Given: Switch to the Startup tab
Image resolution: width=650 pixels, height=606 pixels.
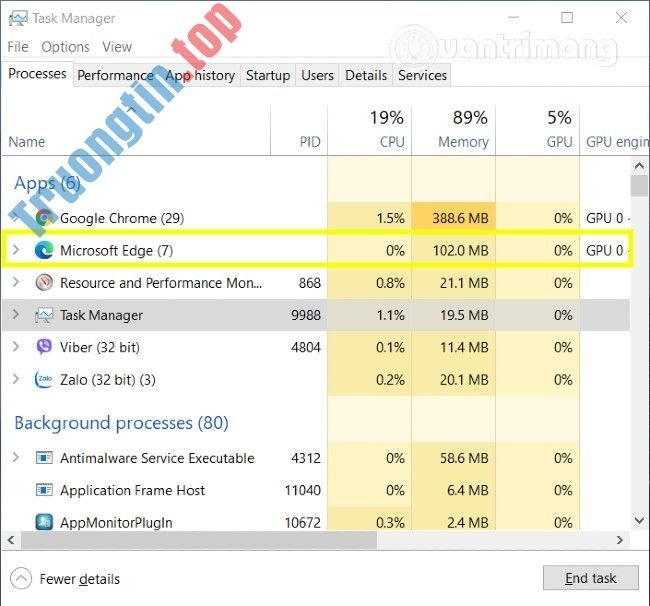Looking at the screenshot, I should tap(268, 75).
